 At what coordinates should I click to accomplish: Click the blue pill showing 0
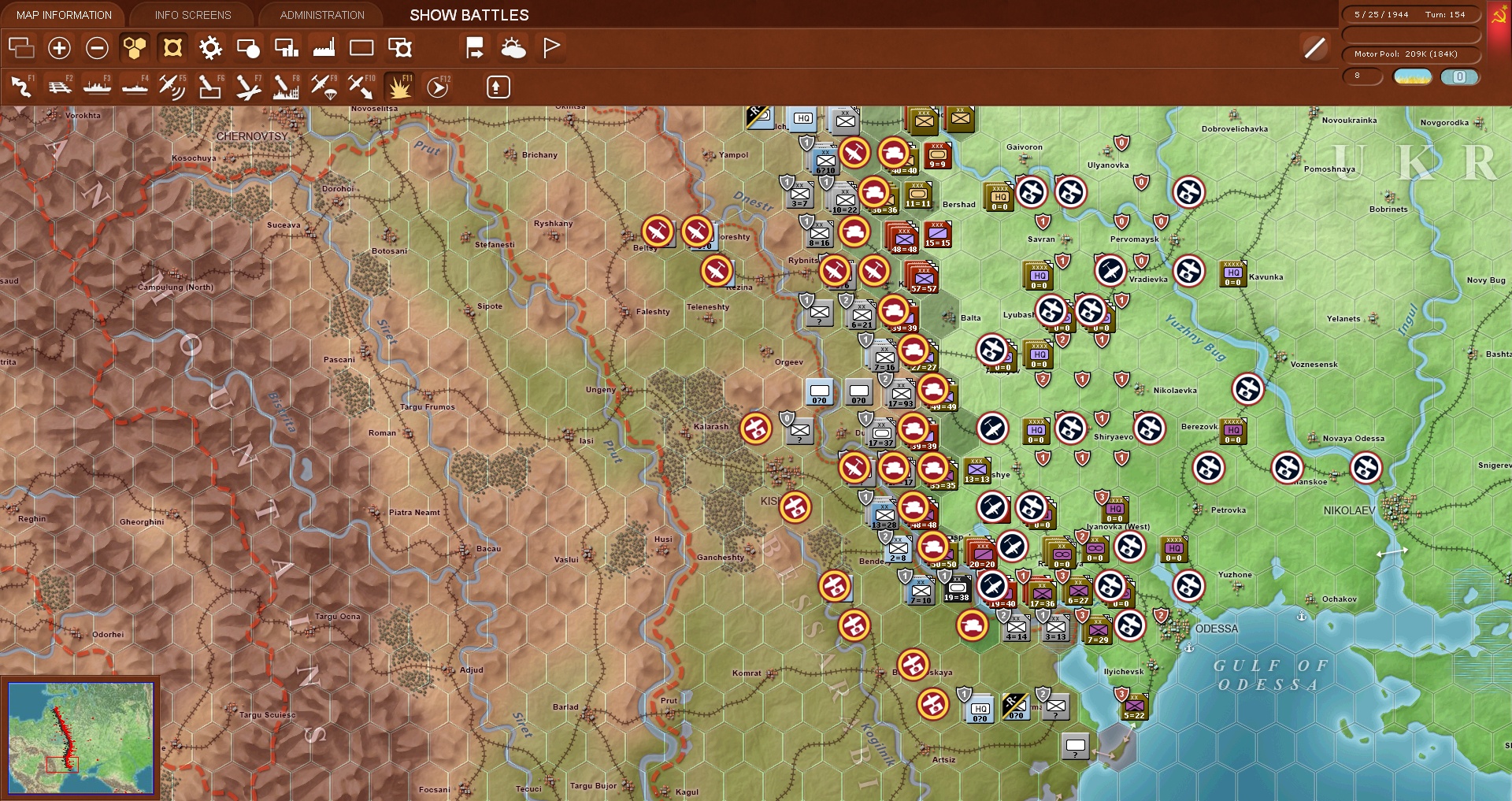tap(1459, 76)
